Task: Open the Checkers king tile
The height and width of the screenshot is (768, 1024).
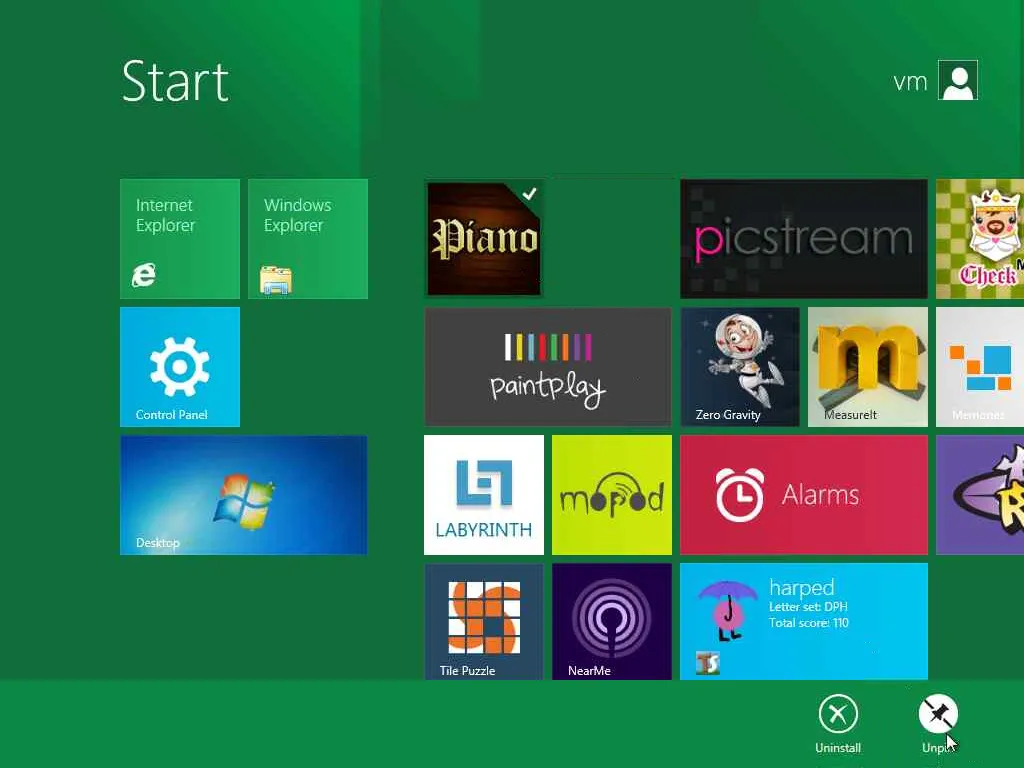Action: pyautogui.click(x=980, y=238)
